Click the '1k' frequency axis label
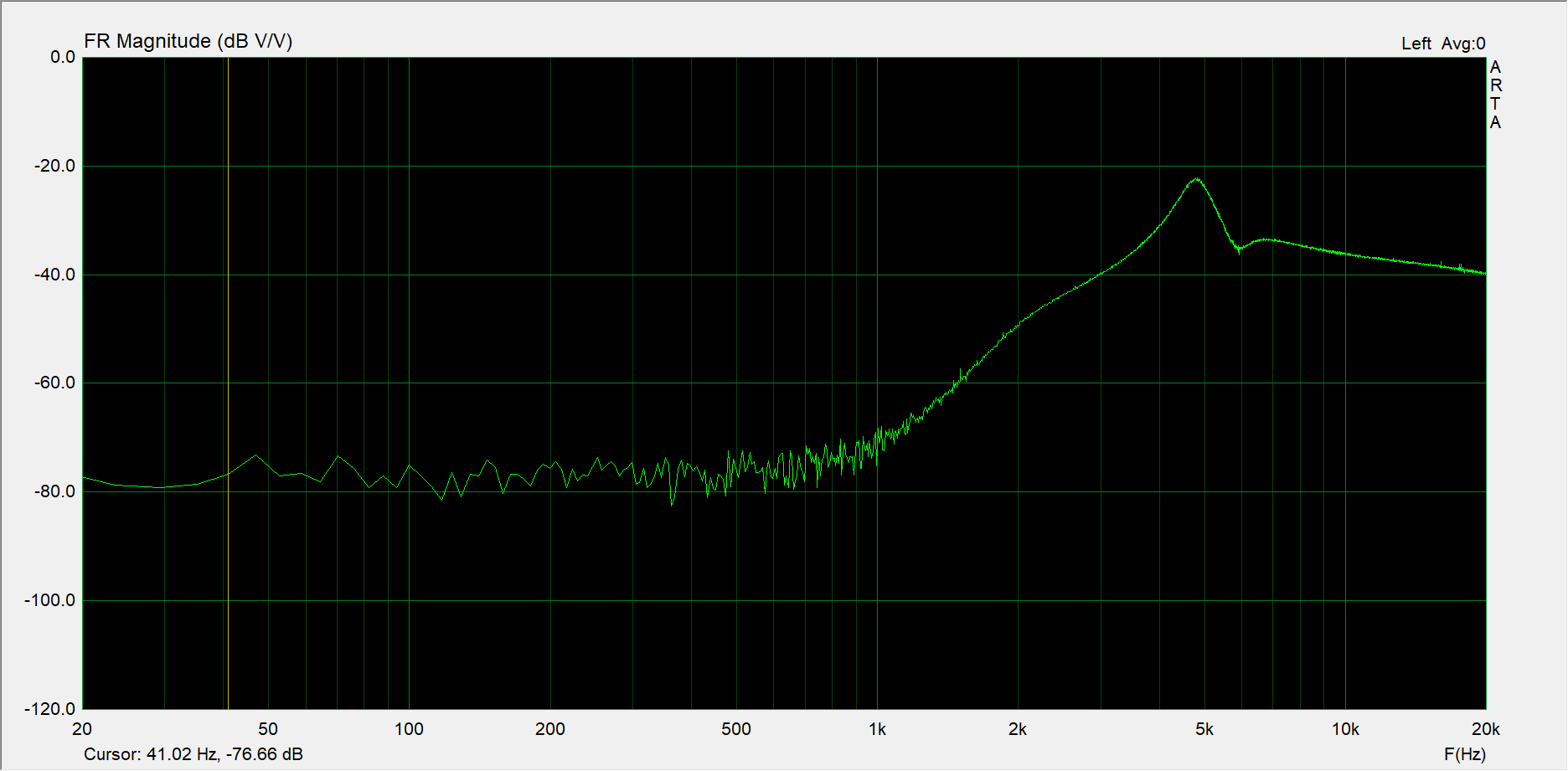 877,729
